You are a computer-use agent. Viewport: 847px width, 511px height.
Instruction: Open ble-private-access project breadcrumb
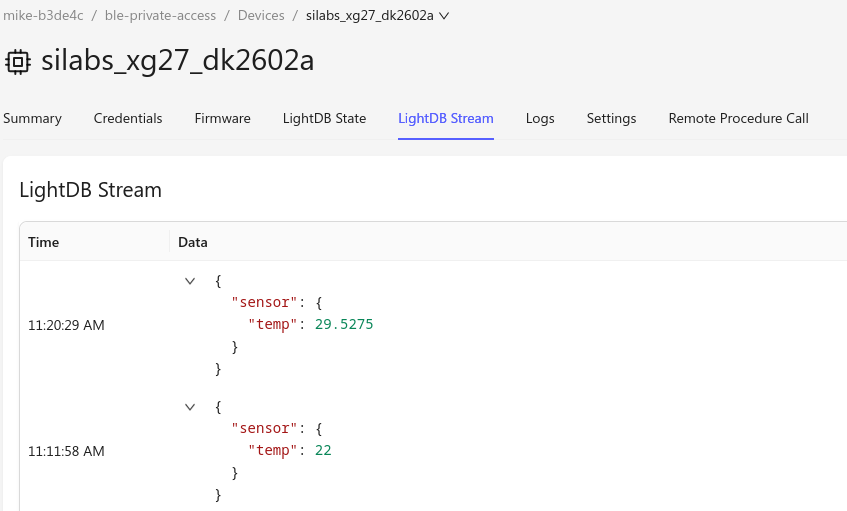pyautogui.click(x=160, y=16)
